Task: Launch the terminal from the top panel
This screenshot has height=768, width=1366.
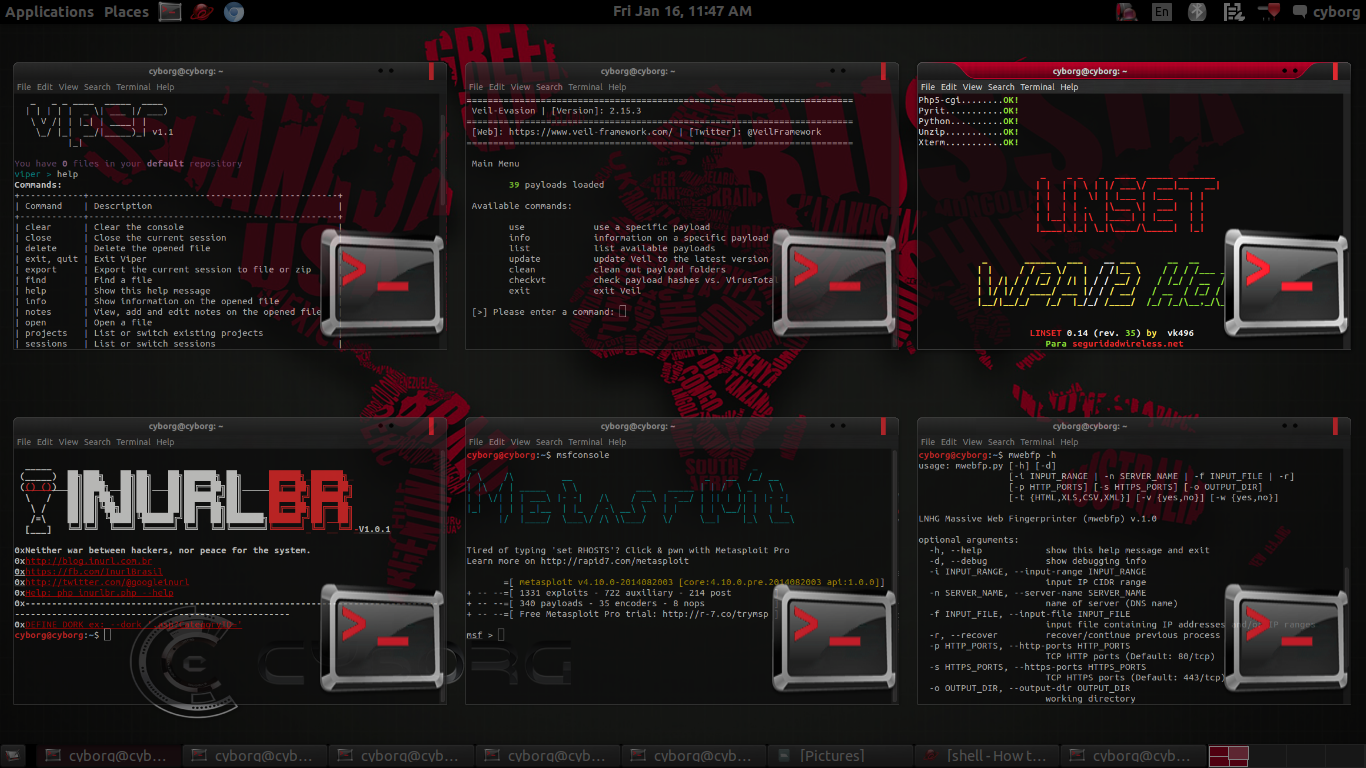Action: click(170, 12)
